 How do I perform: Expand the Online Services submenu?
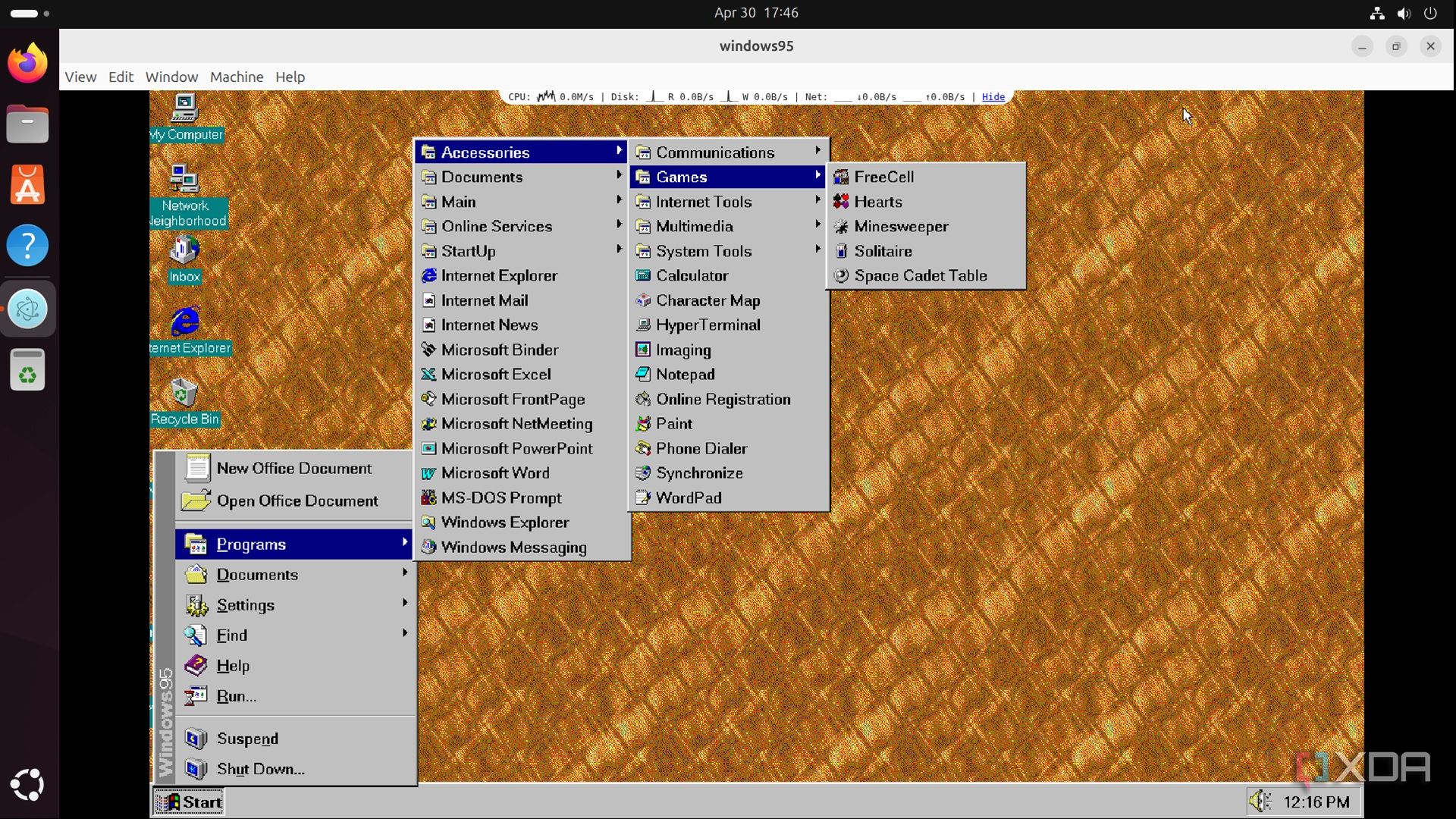522,226
